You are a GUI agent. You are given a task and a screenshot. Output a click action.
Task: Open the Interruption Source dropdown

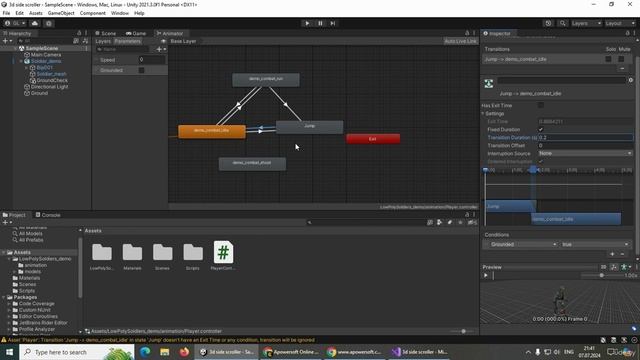click(x=585, y=153)
